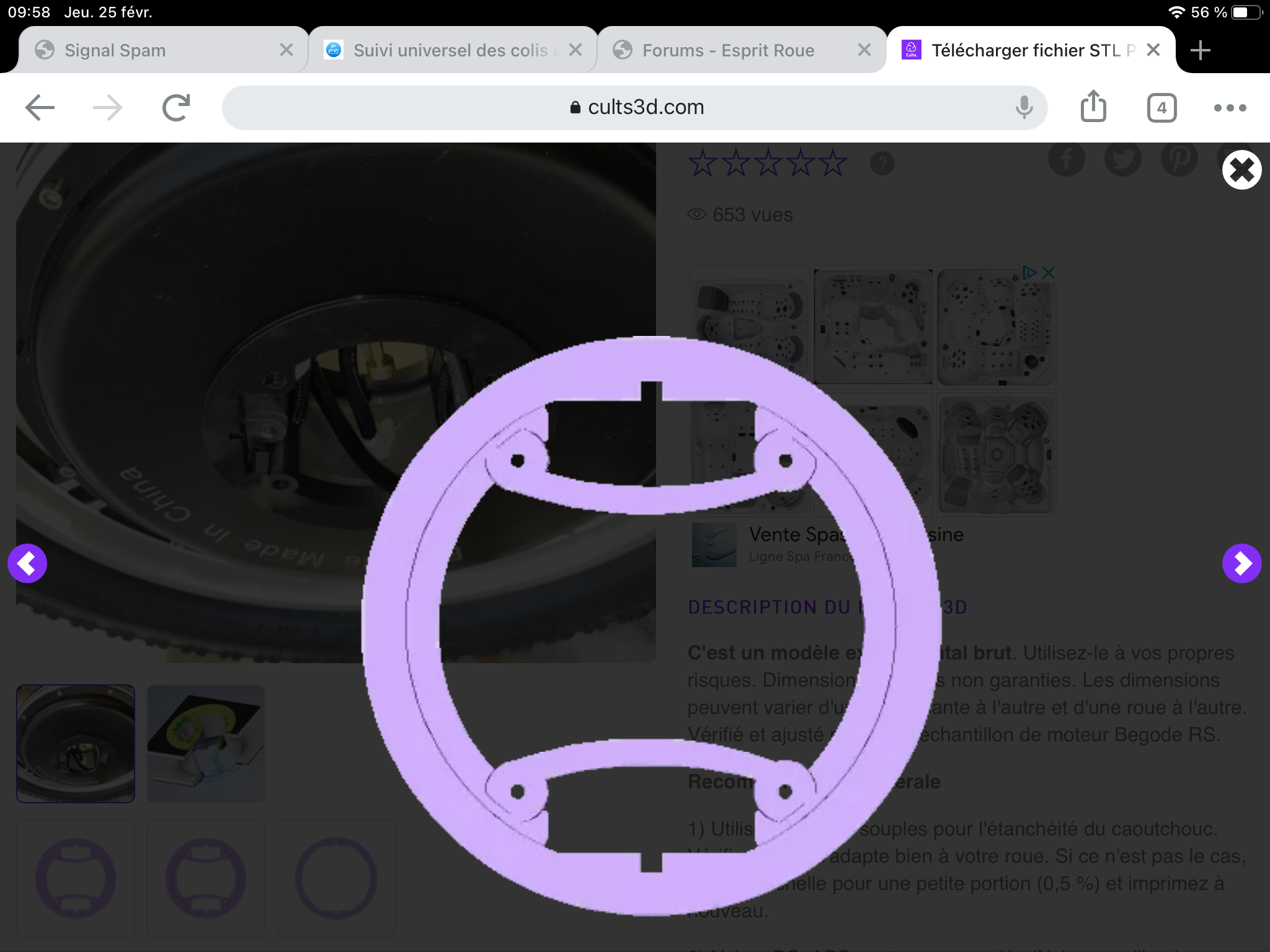Open a new tab with the plus button

tap(1201, 50)
